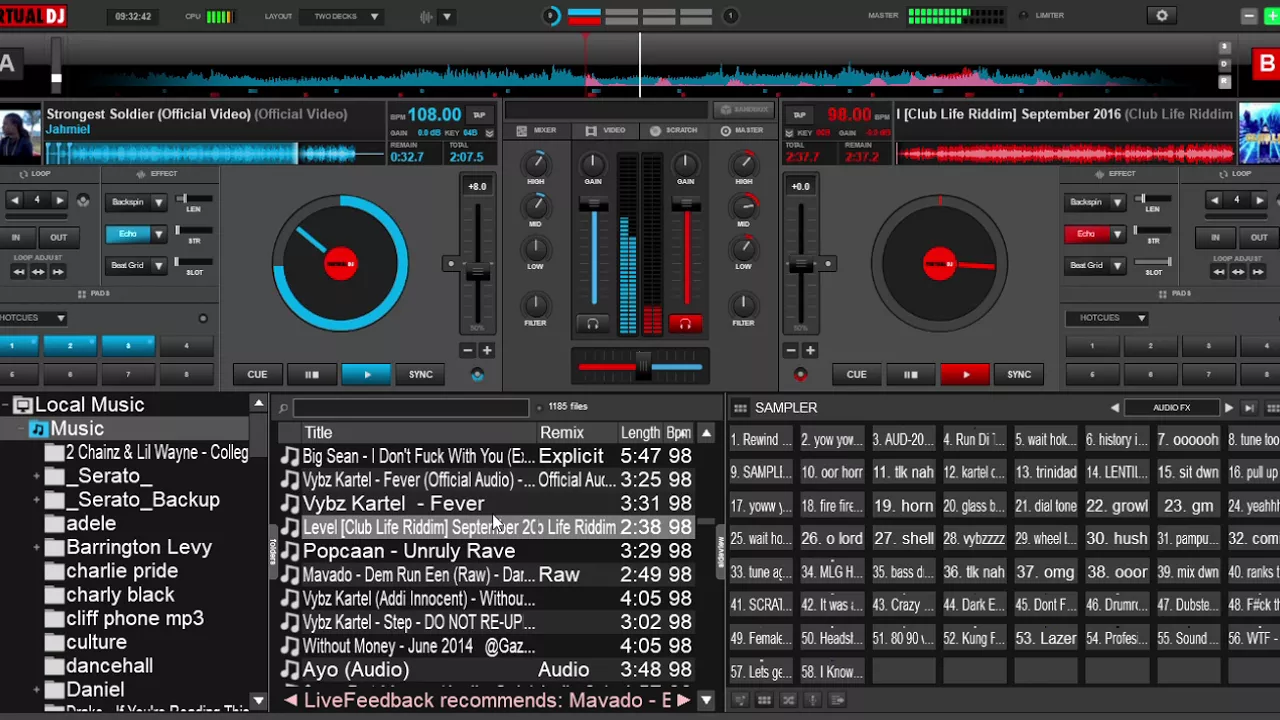This screenshot has height=720, width=1280.
Task: Expand the Barrington Levy folder
Action: [37, 547]
